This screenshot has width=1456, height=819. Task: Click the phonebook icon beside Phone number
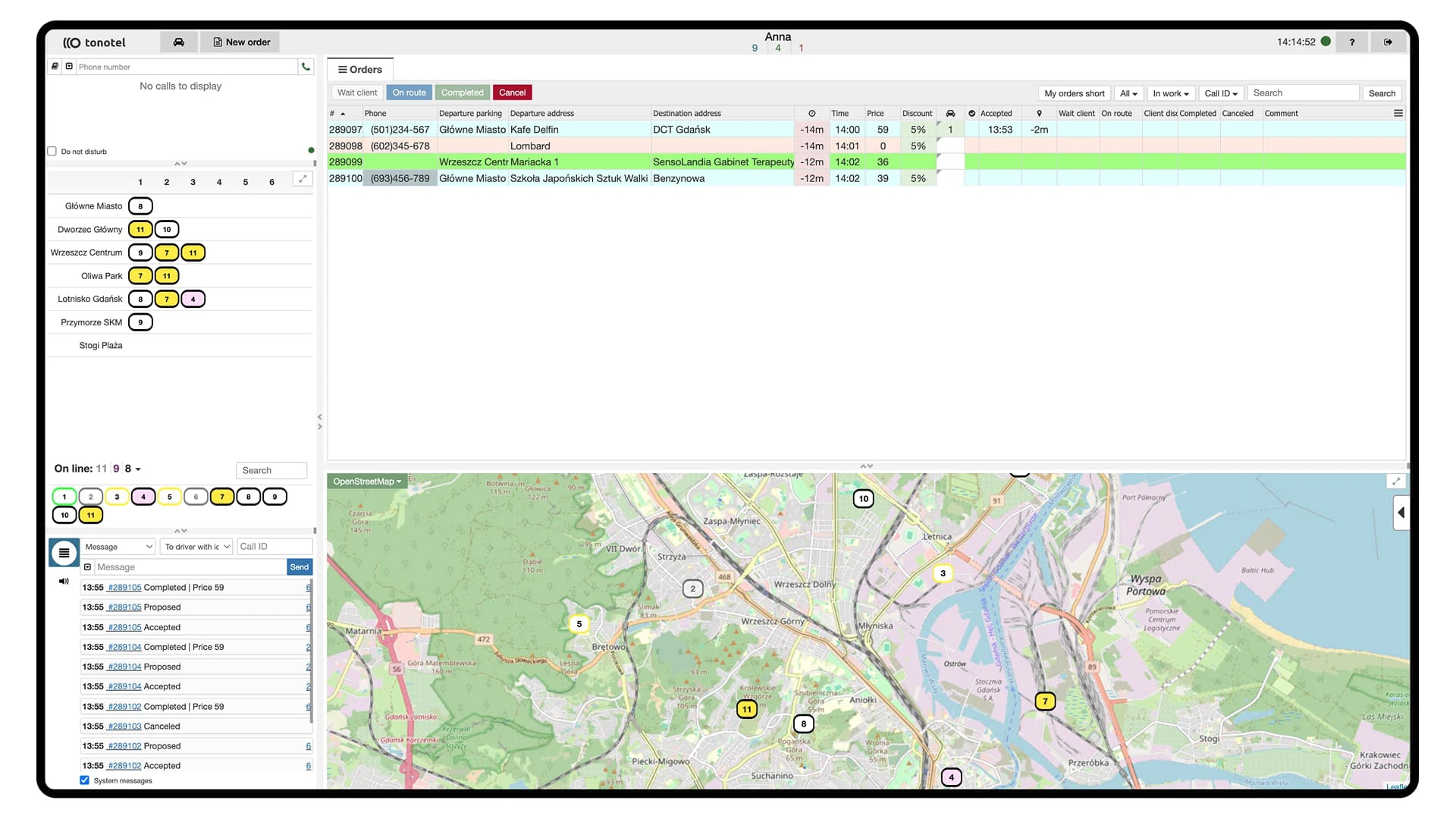coord(55,67)
